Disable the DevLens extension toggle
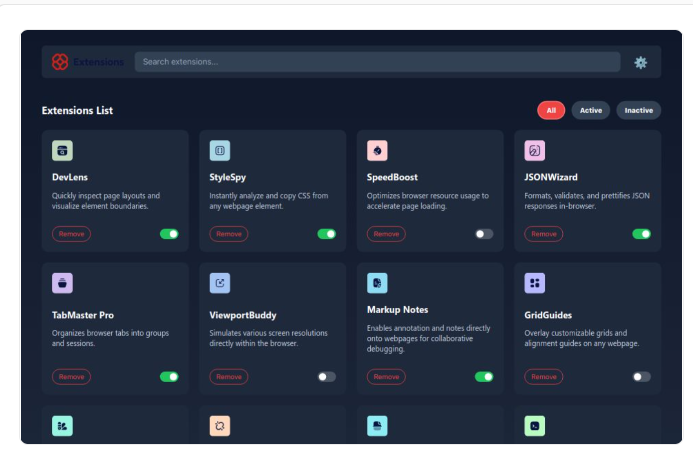This screenshot has height=463, width=693. point(169,234)
